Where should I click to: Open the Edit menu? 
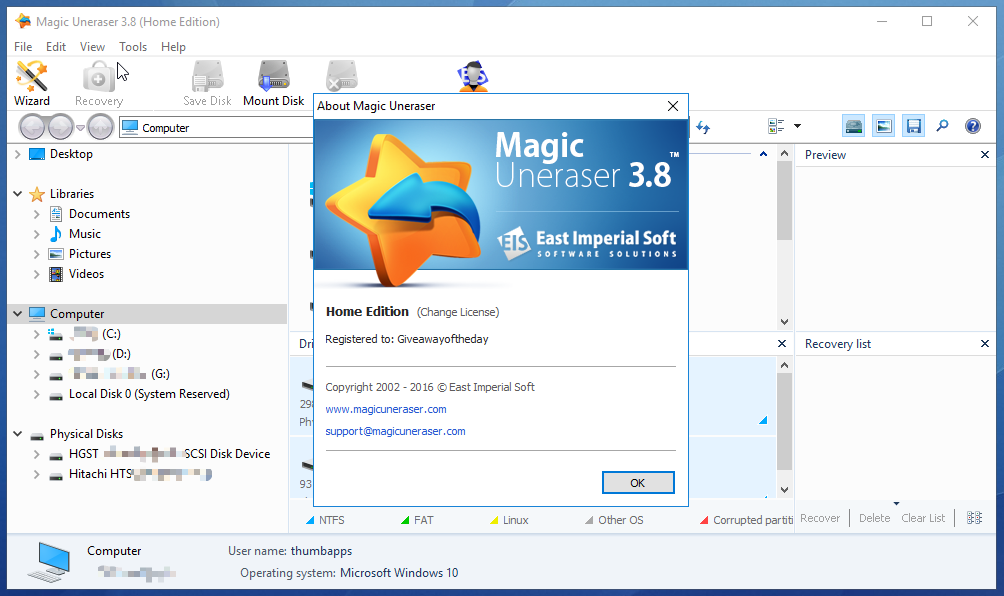pyautogui.click(x=56, y=47)
